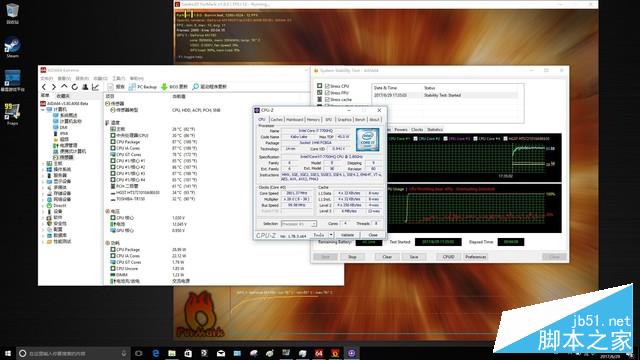This screenshot has height=360, width=640.
Task: Open the Statistics tab in Stability Test
Action: pyautogui.click(x=435, y=130)
